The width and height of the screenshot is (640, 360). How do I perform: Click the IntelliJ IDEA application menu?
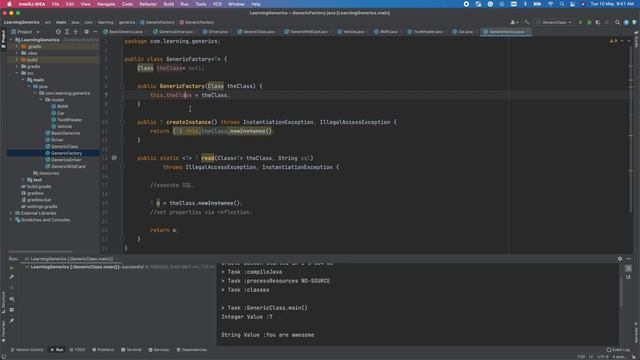32,4
